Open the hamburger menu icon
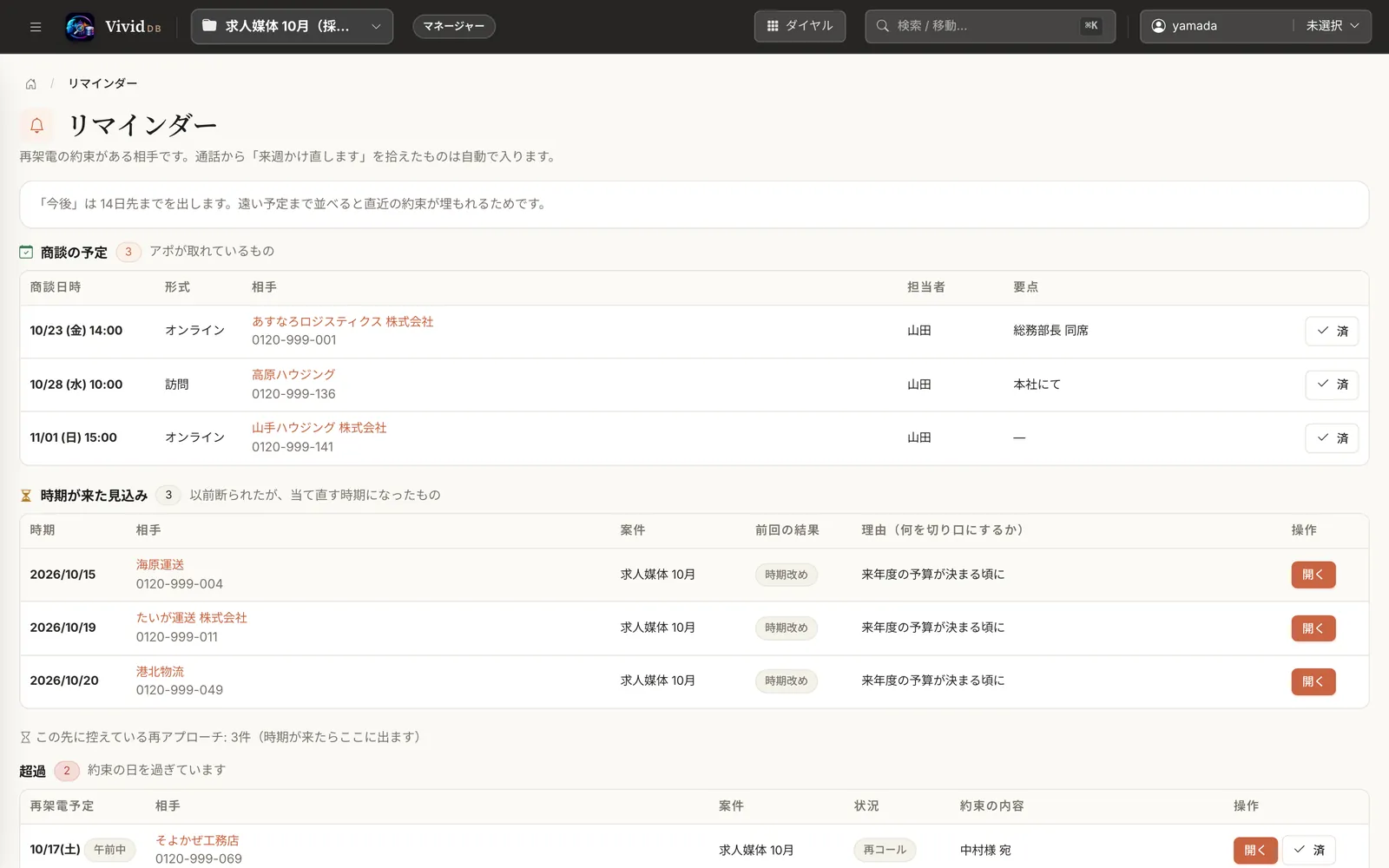The image size is (1389, 868). pyautogui.click(x=36, y=26)
